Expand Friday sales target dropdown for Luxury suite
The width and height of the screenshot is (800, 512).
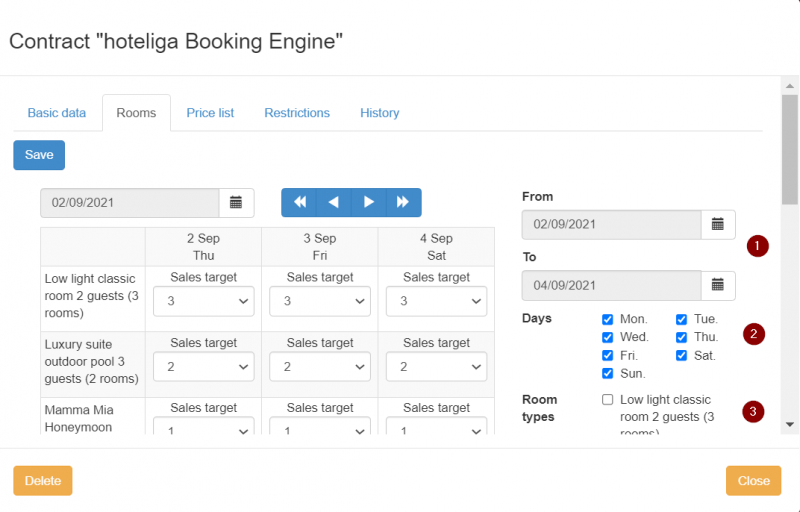(x=319, y=367)
